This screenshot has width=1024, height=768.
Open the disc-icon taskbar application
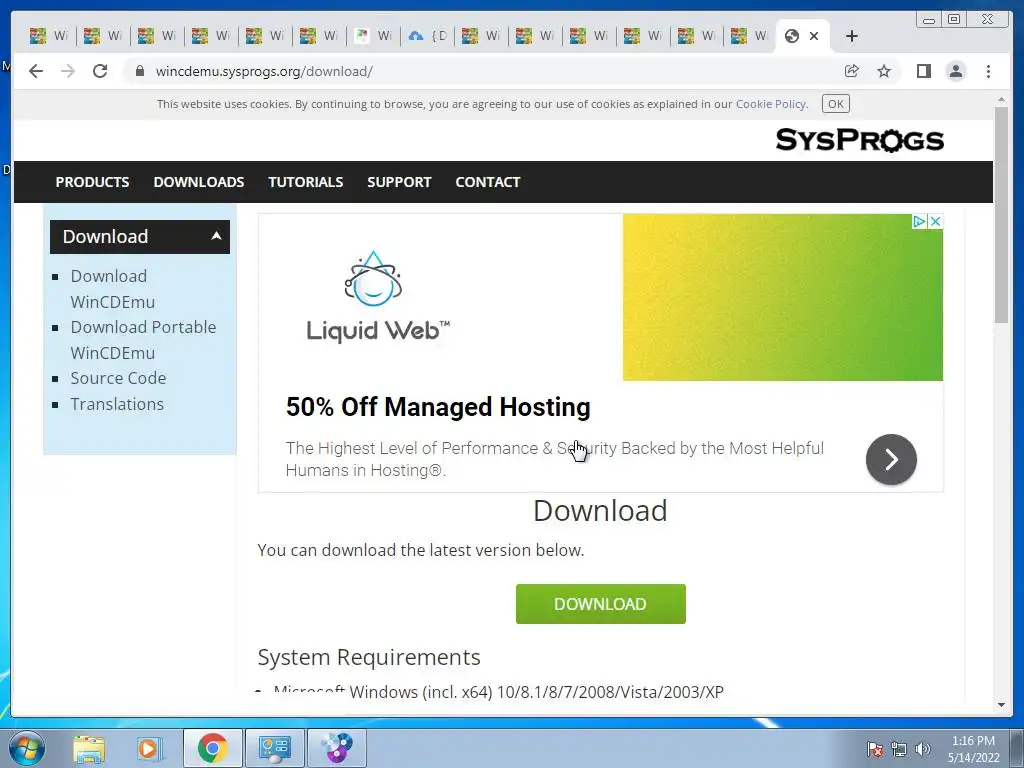336,748
